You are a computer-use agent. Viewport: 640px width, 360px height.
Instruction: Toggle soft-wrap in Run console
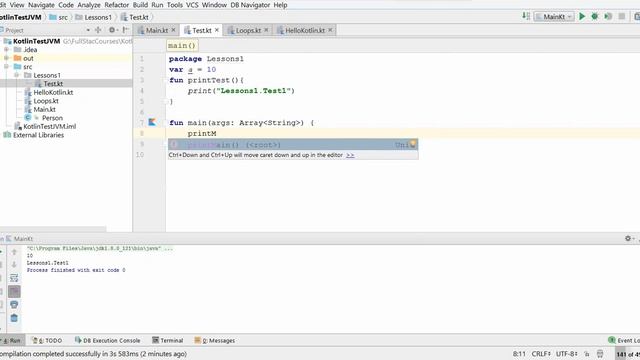[14, 278]
